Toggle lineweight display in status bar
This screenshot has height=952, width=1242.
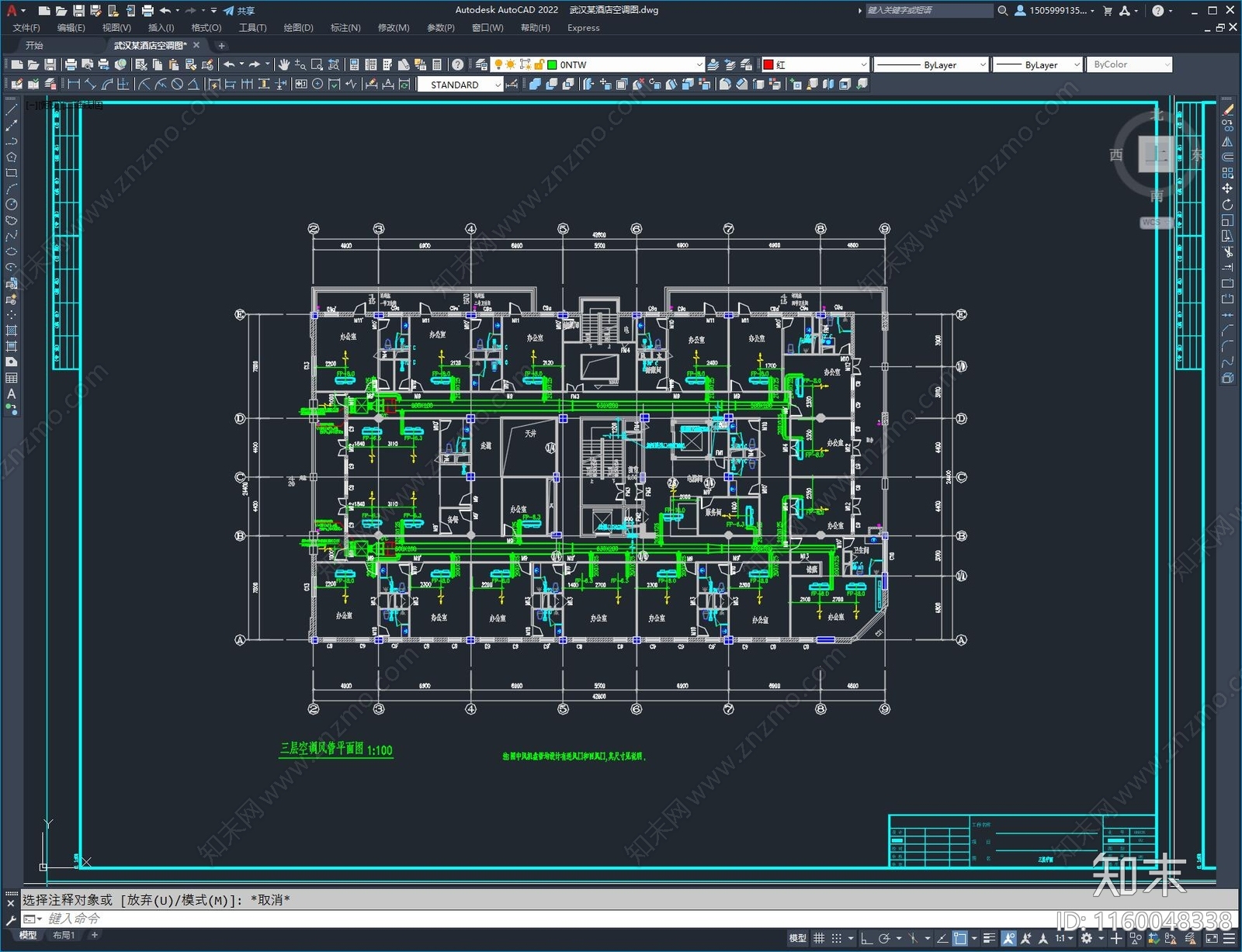click(x=989, y=938)
